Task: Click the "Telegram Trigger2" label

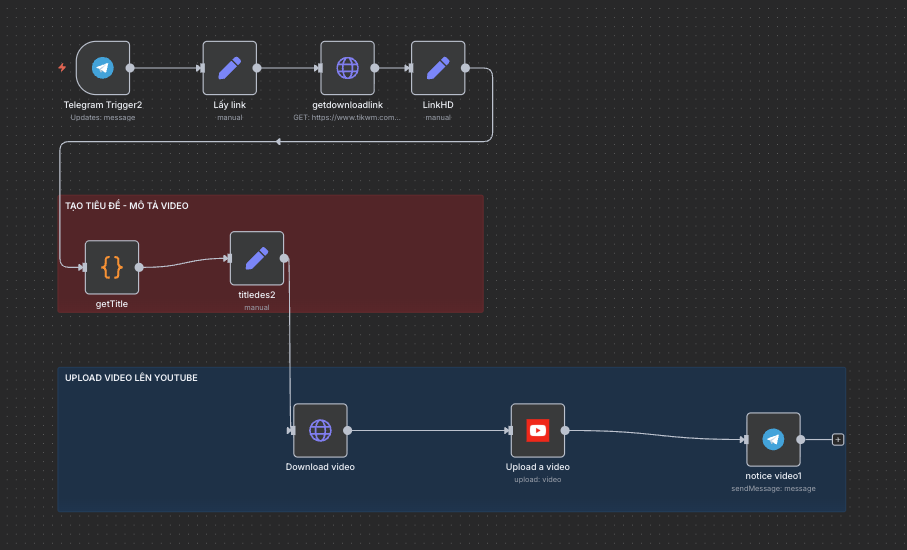Action: click(x=103, y=105)
